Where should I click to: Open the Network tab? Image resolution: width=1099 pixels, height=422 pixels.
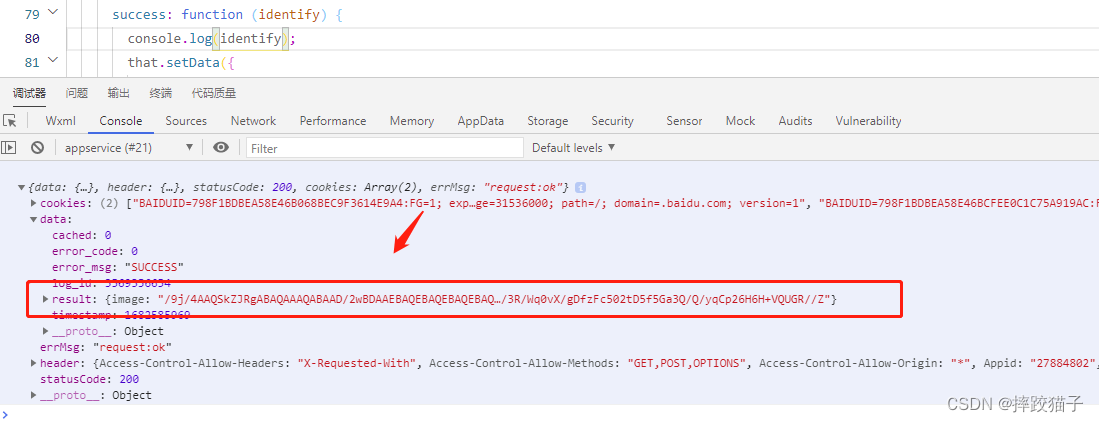point(253,121)
